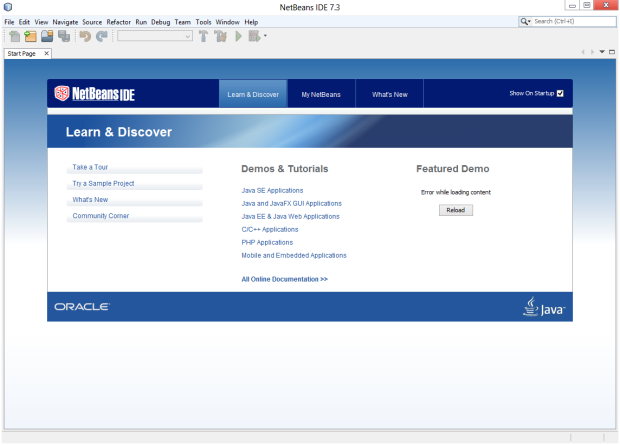
Task: Click the NetBeans title bar app icon
Action: click(x=8, y=7)
